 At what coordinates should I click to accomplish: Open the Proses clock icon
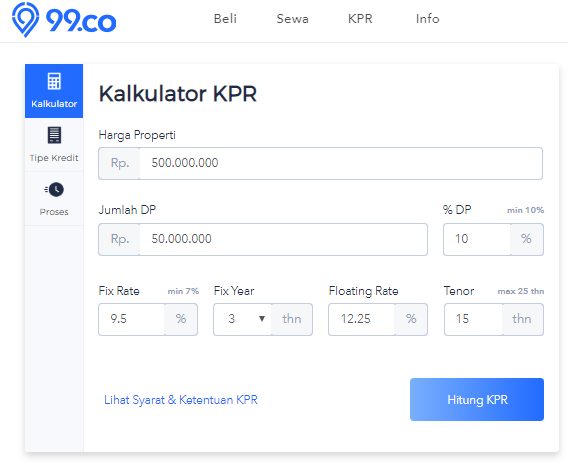point(54,189)
